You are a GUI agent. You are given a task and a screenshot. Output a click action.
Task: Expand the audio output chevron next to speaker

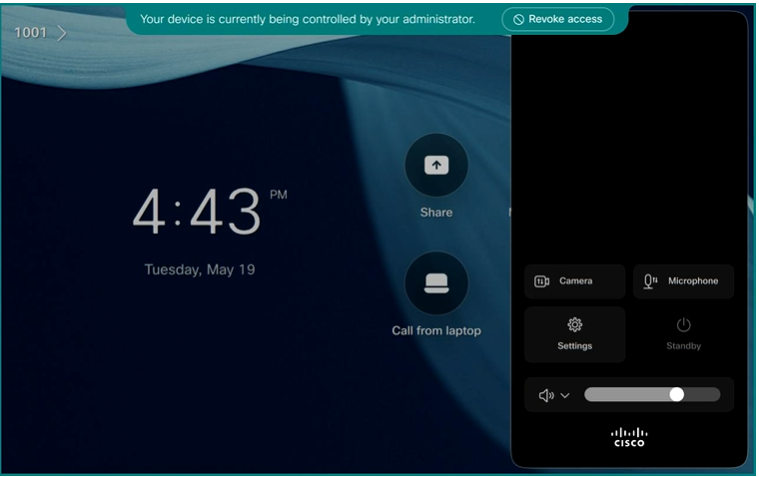(565, 396)
